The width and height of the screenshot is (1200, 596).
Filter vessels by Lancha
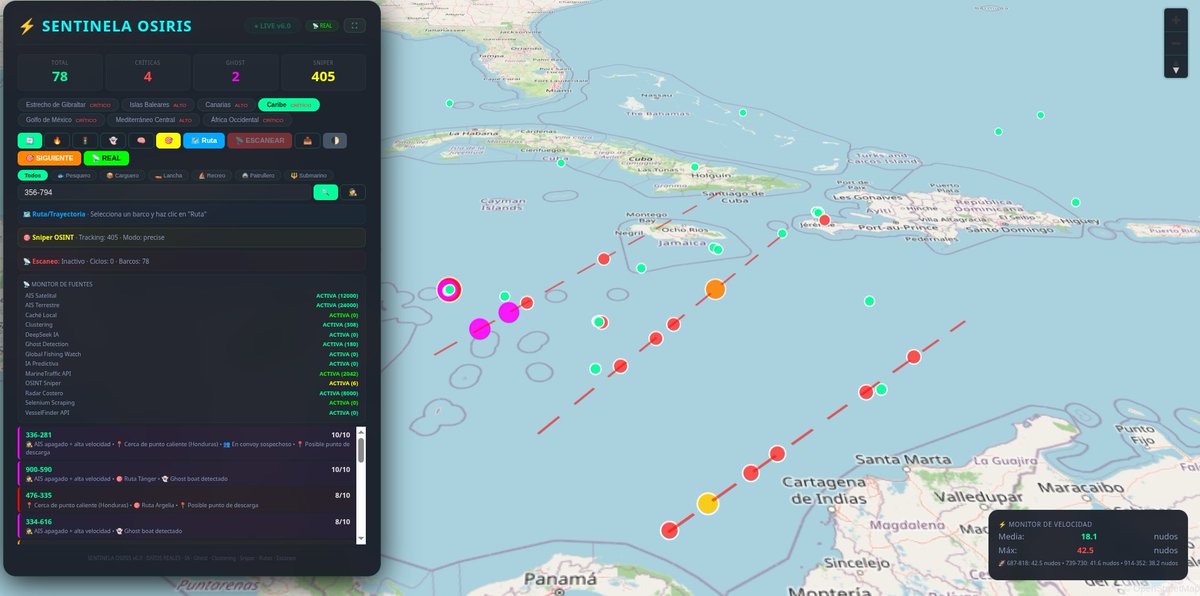pos(169,175)
